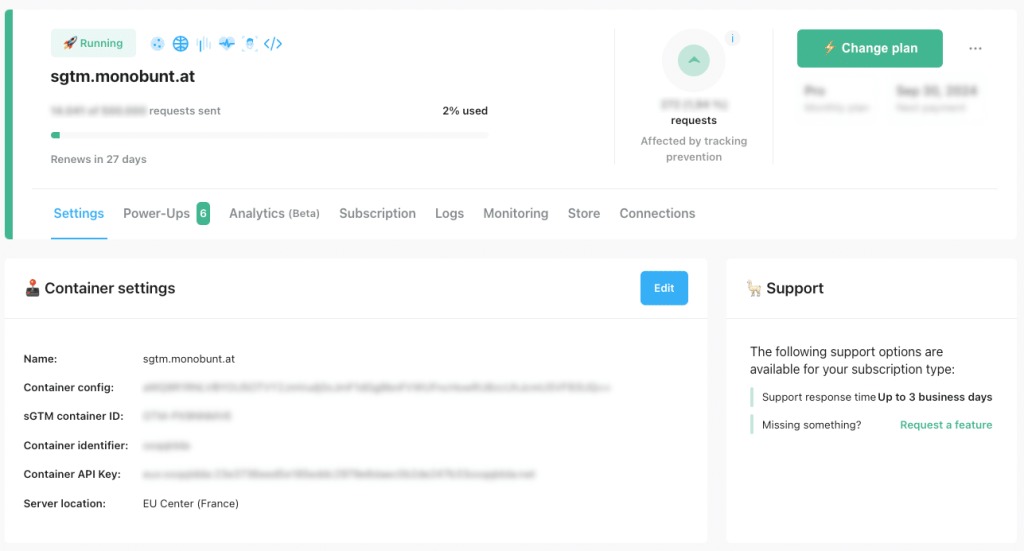Click the blue Edit button
Screen dimensions: 1024x551
[664, 288]
